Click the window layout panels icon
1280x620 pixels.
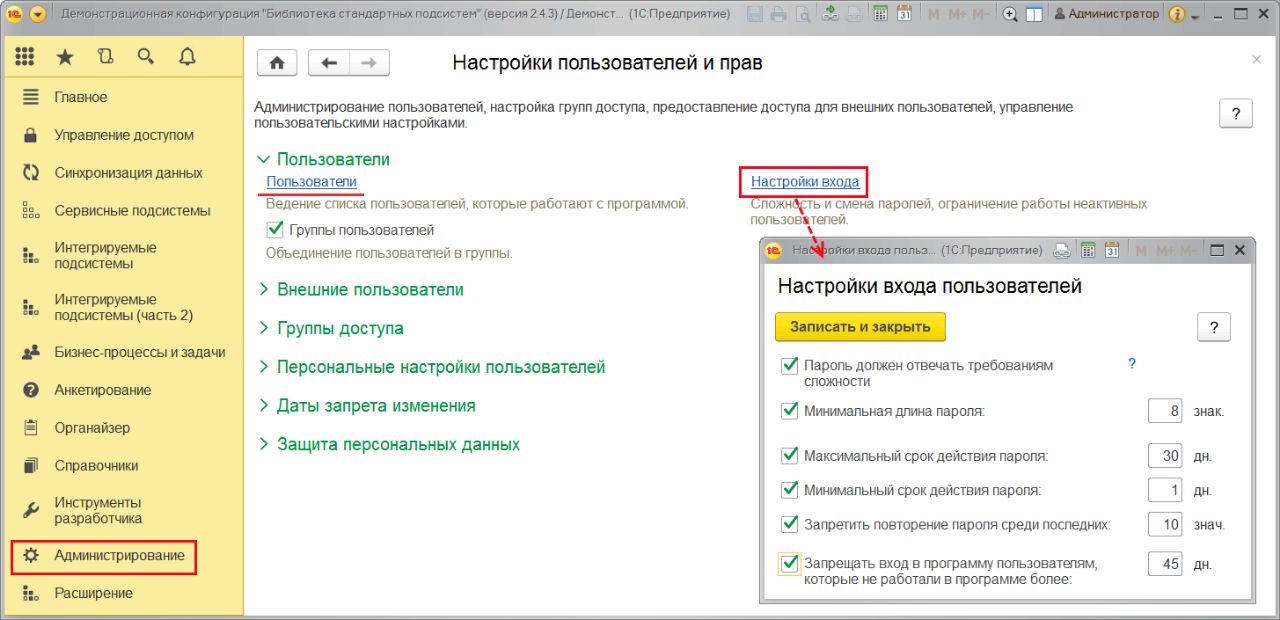click(x=1034, y=14)
